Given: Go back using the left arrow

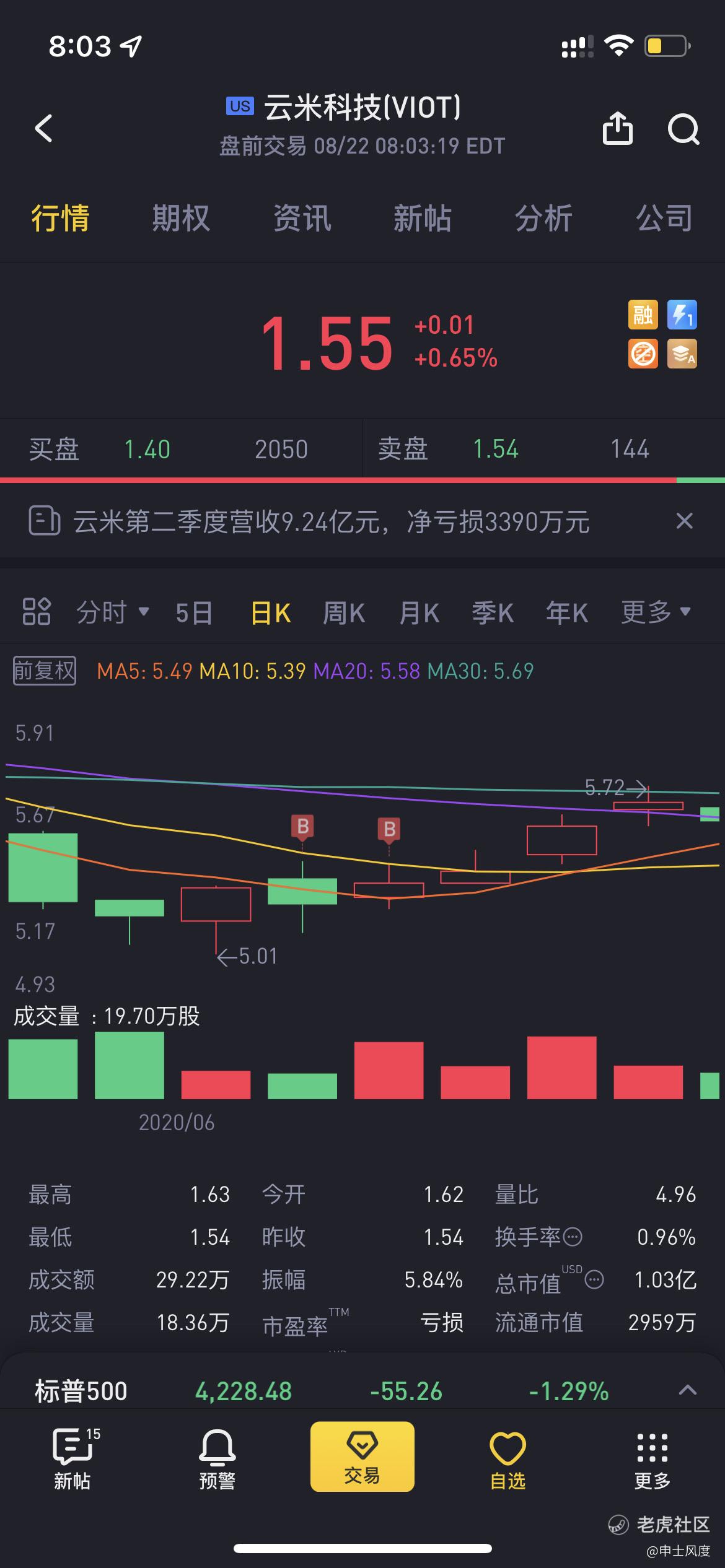Looking at the screenshot, I should 43,128.
